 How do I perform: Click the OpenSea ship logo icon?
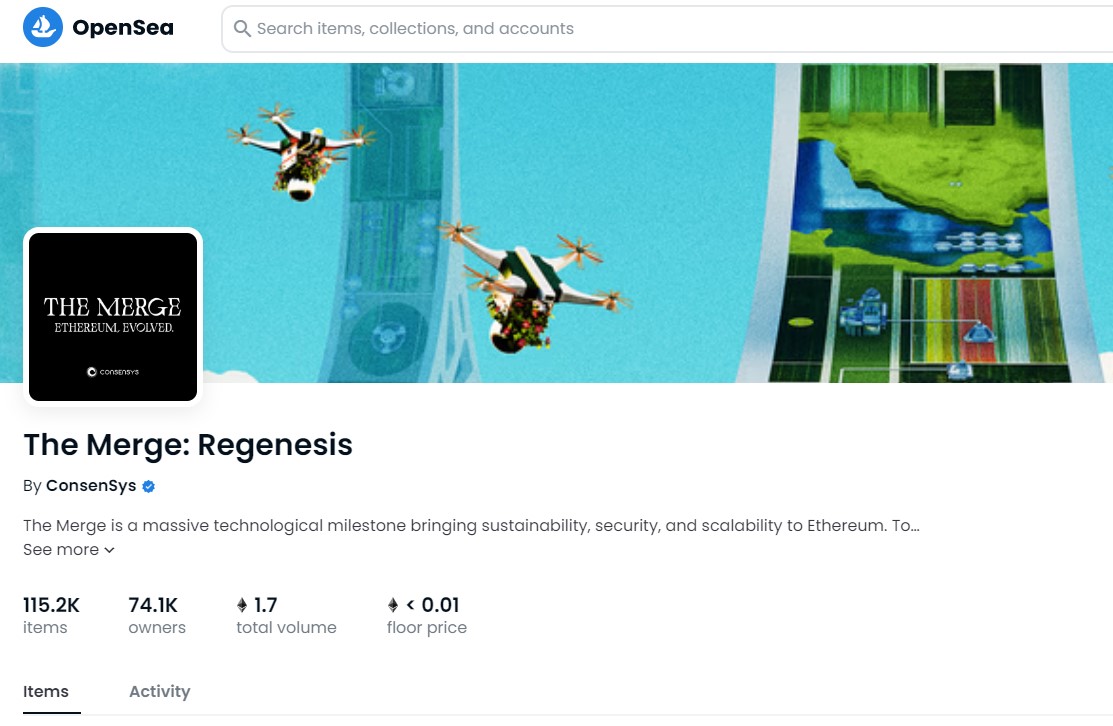pos(43,27)
